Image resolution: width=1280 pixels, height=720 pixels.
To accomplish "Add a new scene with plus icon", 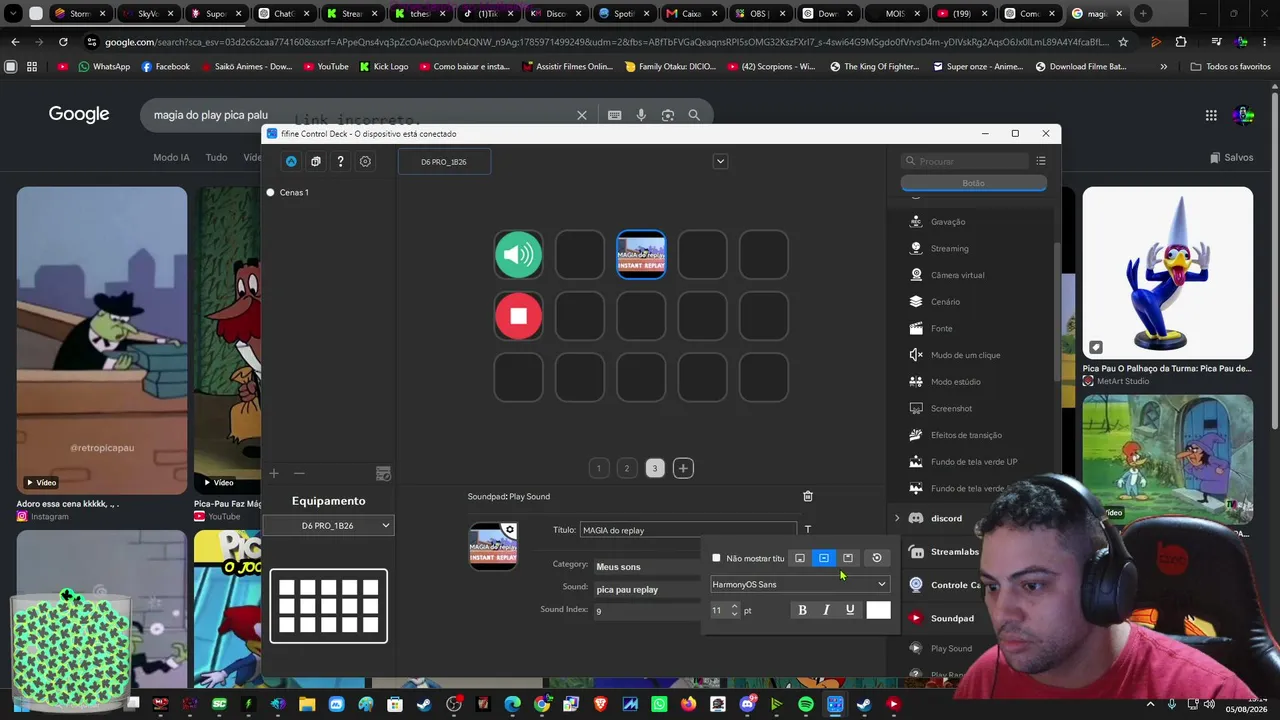I will [x=274, y=473].
